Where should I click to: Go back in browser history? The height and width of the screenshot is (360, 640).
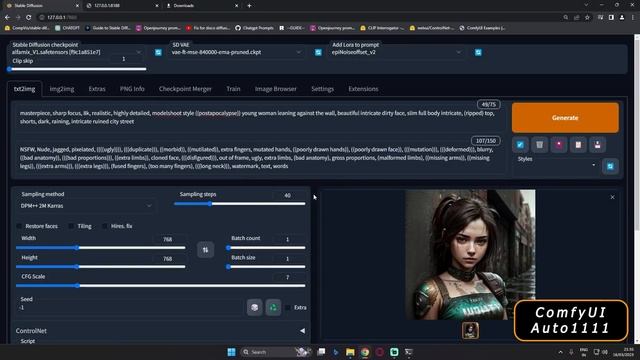tap(7, 18)
